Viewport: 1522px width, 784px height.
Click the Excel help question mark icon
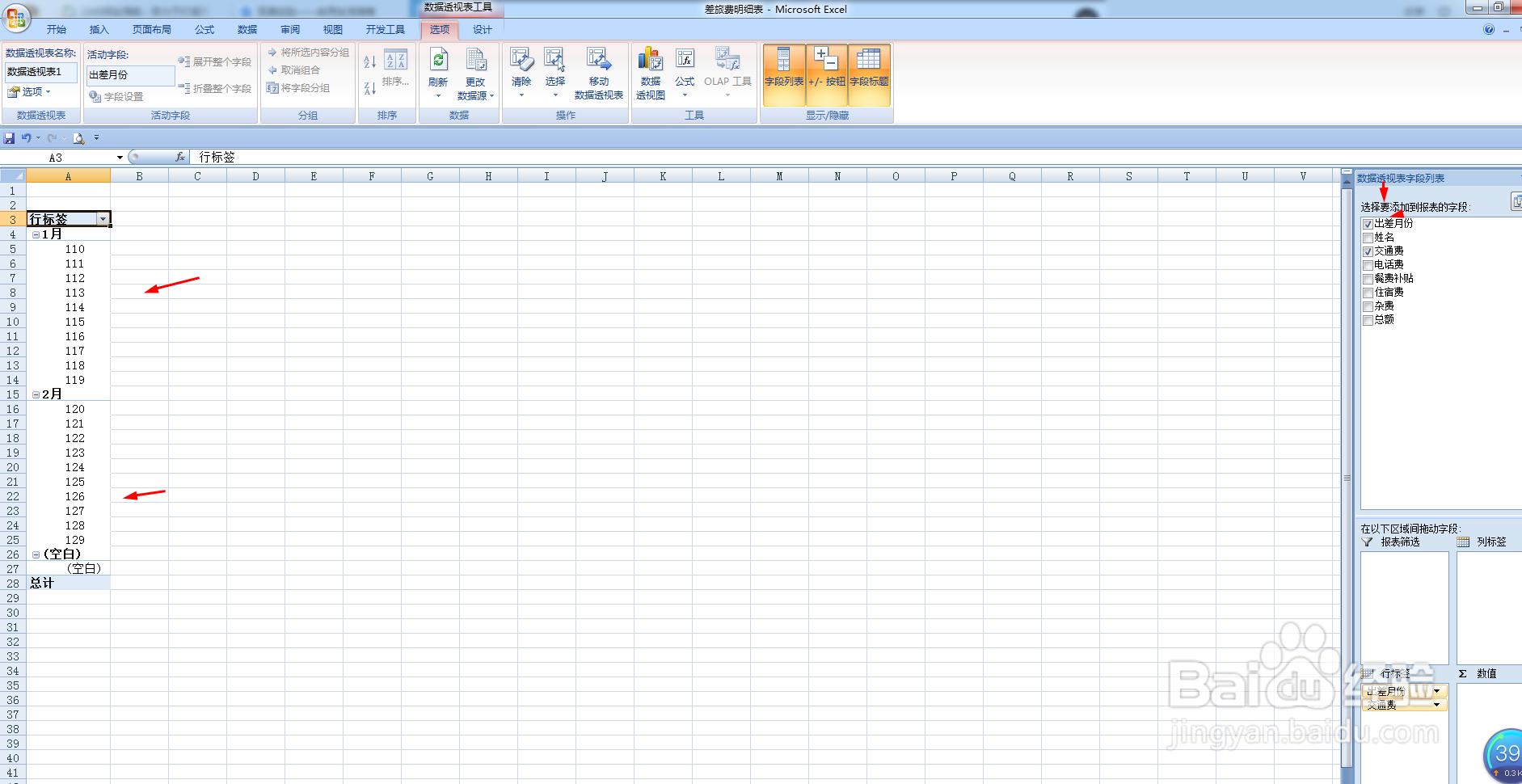(x=1489, y=30)
